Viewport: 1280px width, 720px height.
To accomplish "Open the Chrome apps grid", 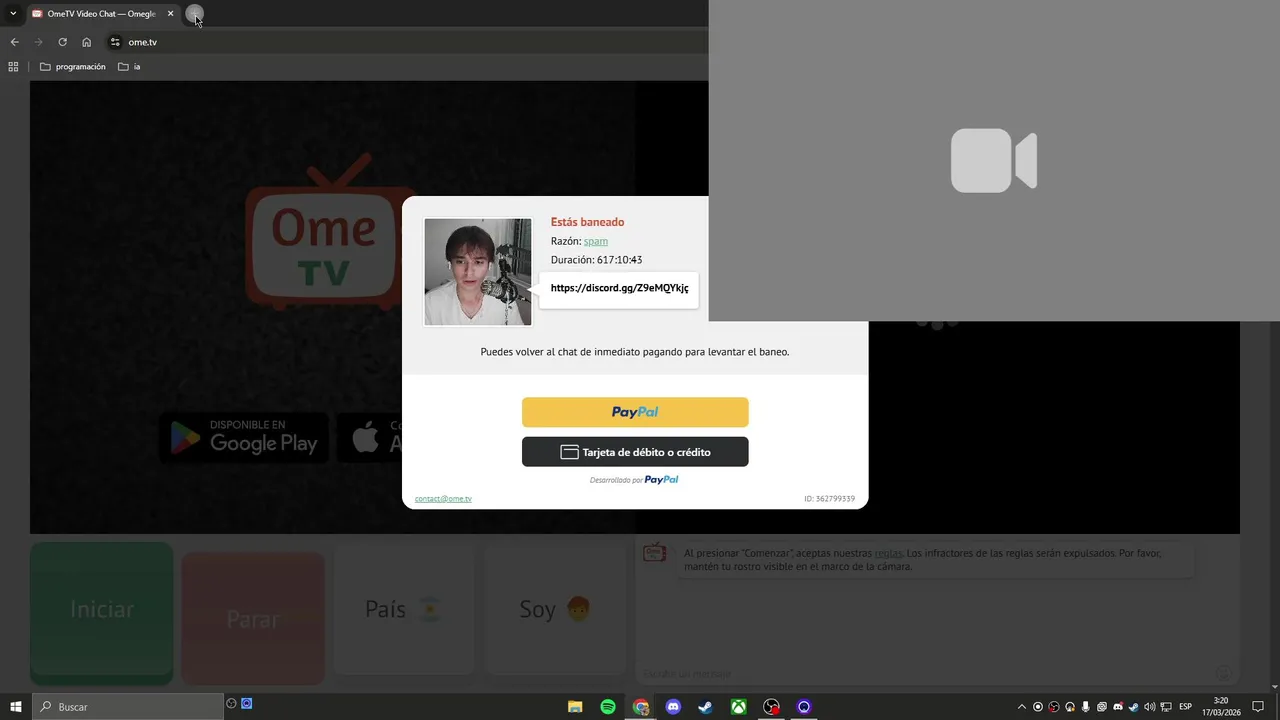I will coord(13,67).
